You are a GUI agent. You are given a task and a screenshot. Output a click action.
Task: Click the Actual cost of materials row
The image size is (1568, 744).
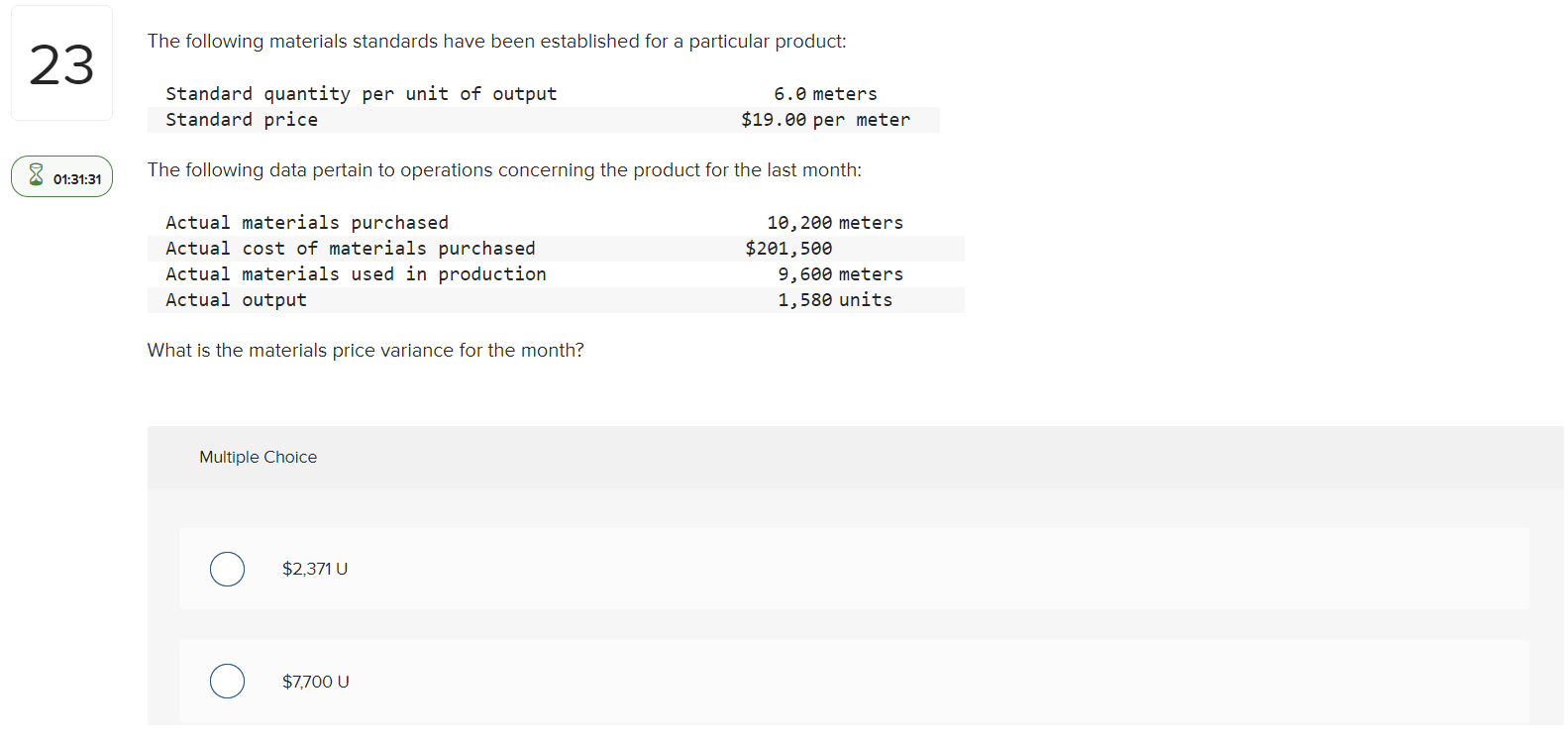(x=555, y=248)
